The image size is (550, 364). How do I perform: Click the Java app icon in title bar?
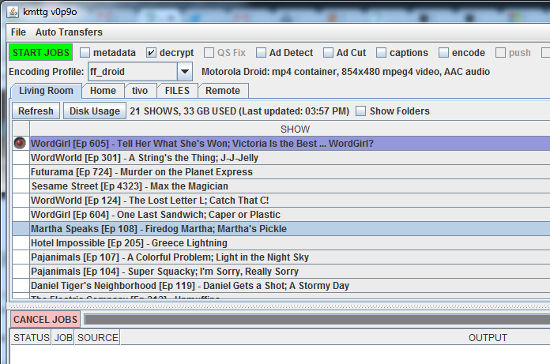13,12
